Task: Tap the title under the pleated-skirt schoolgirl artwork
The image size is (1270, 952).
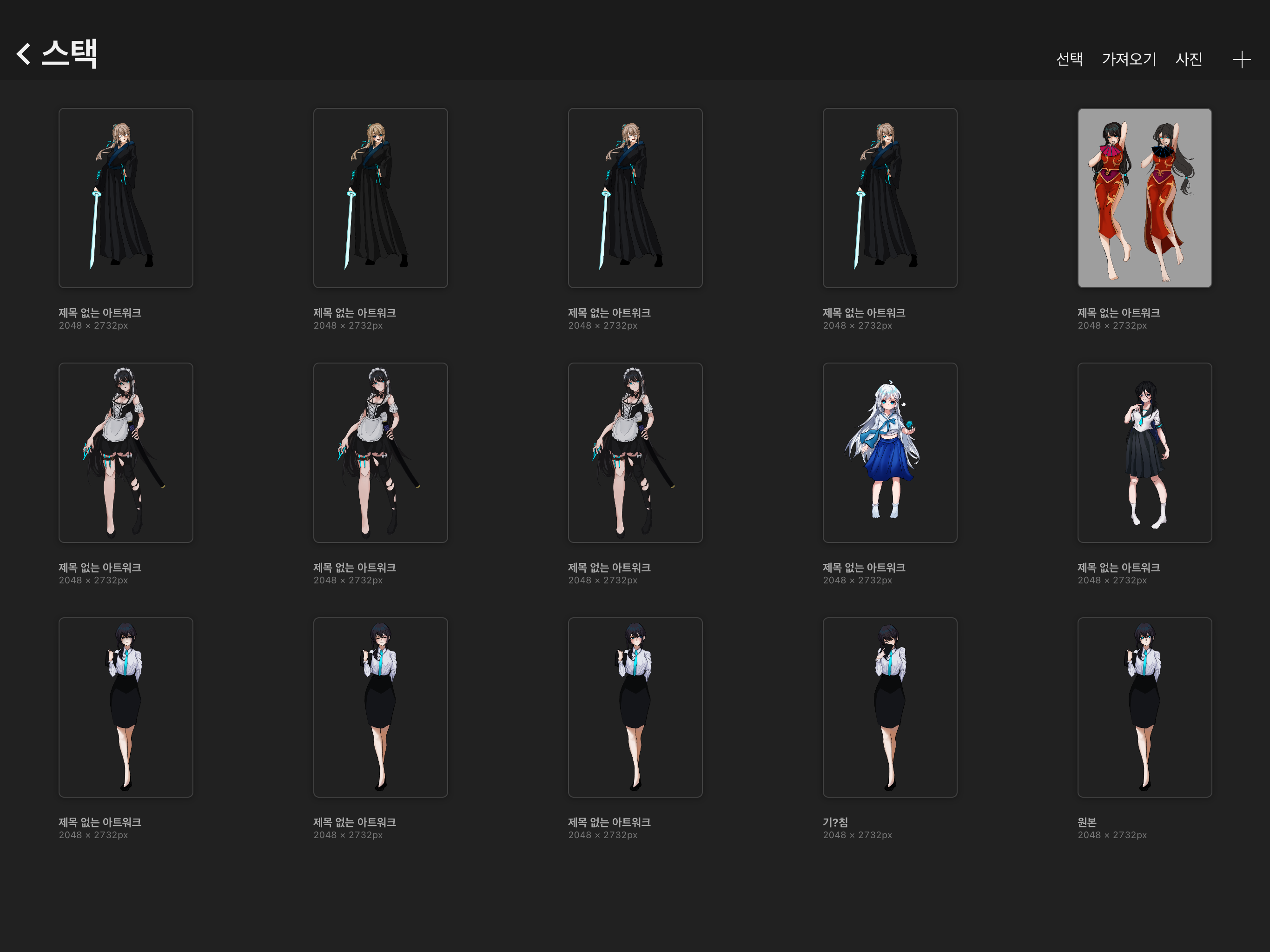Action: (1118, 567)
